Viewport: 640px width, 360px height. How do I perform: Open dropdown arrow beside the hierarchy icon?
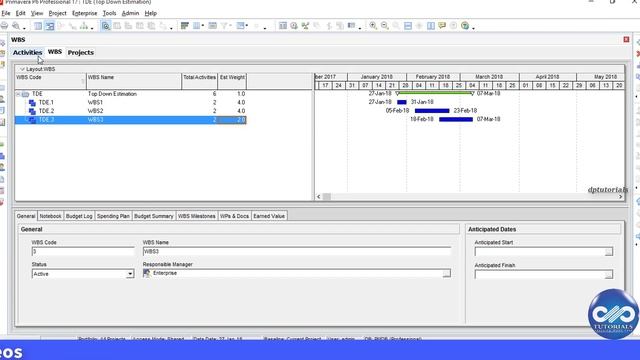click(92, 28)
